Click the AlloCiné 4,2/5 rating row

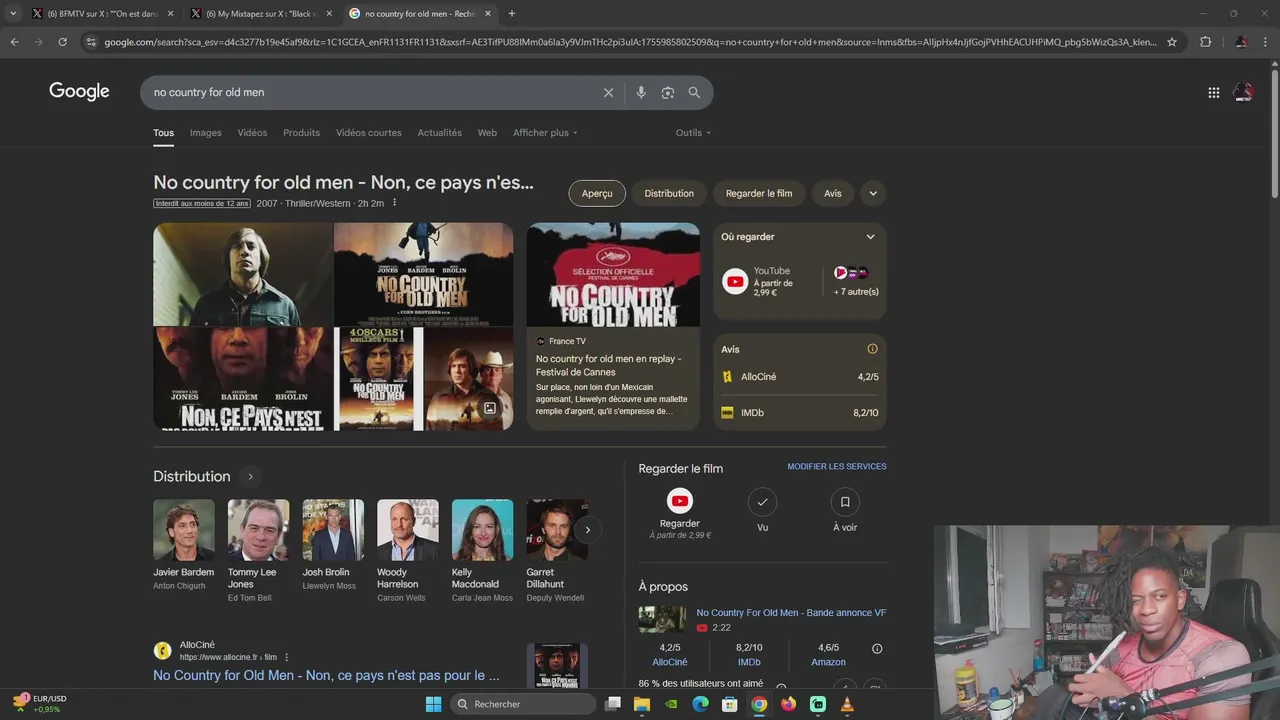tap(800, 377)
